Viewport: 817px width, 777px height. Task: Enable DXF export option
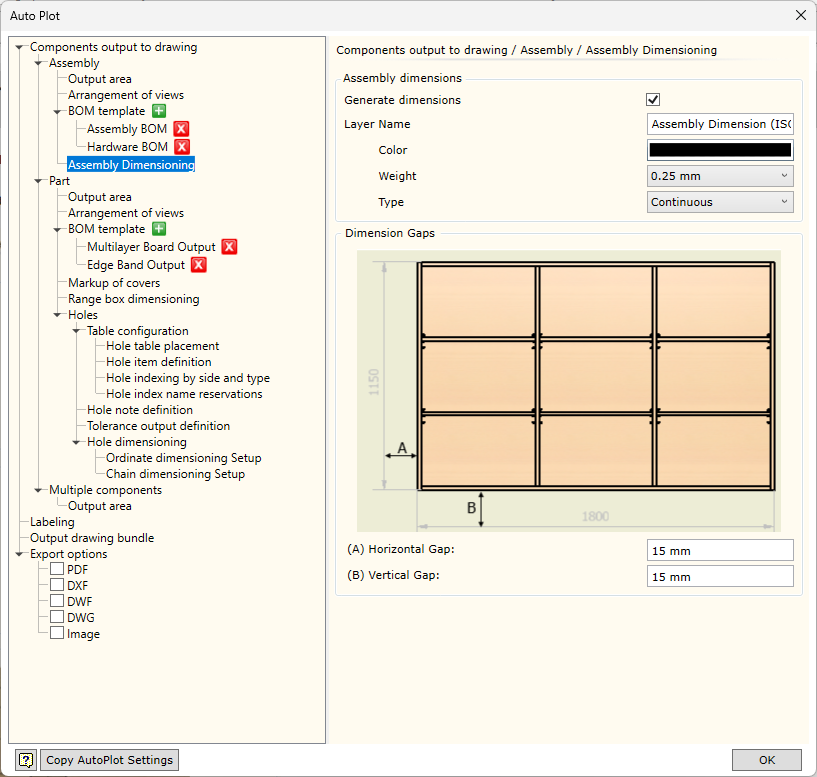point(57,585)
